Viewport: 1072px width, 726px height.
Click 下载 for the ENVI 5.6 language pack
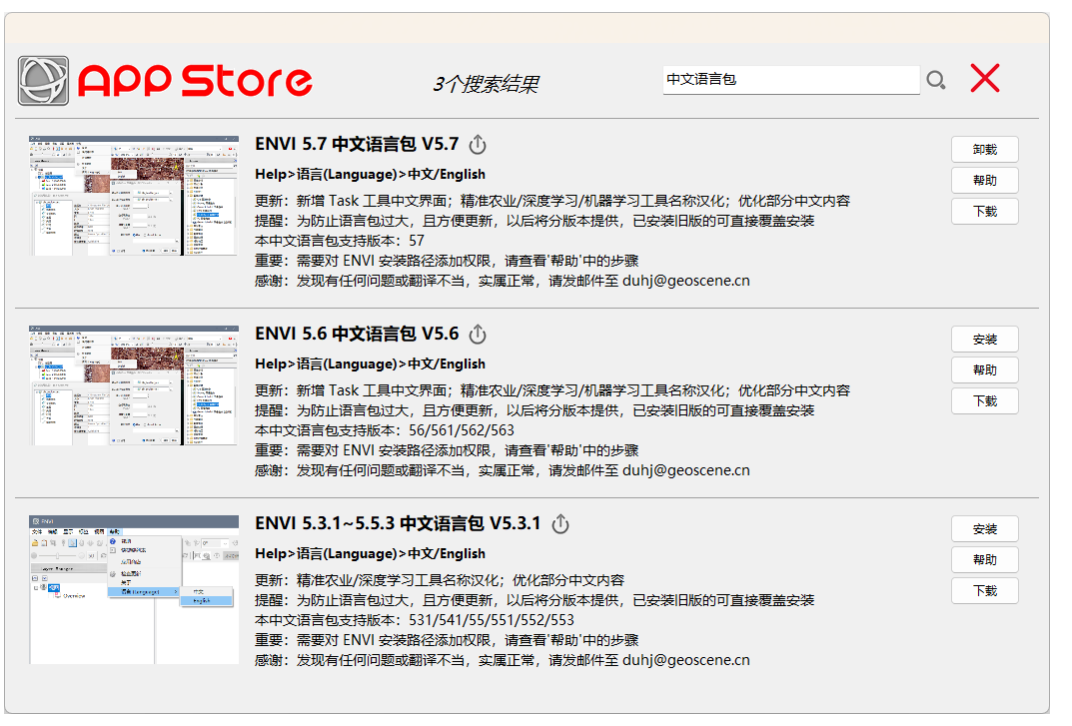point(984,401)
